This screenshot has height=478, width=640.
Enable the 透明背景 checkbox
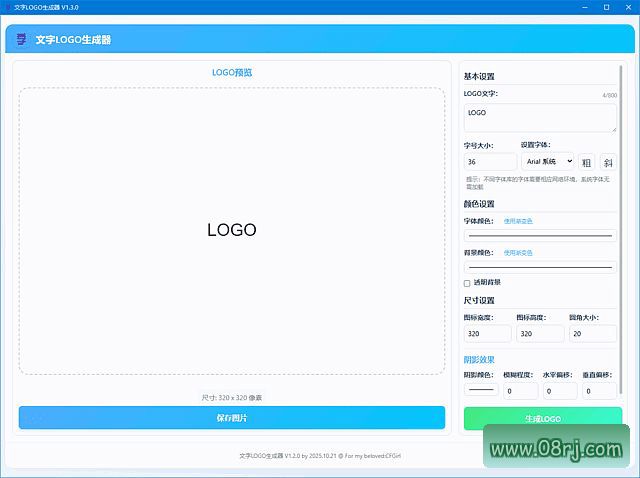coord(467,283)
